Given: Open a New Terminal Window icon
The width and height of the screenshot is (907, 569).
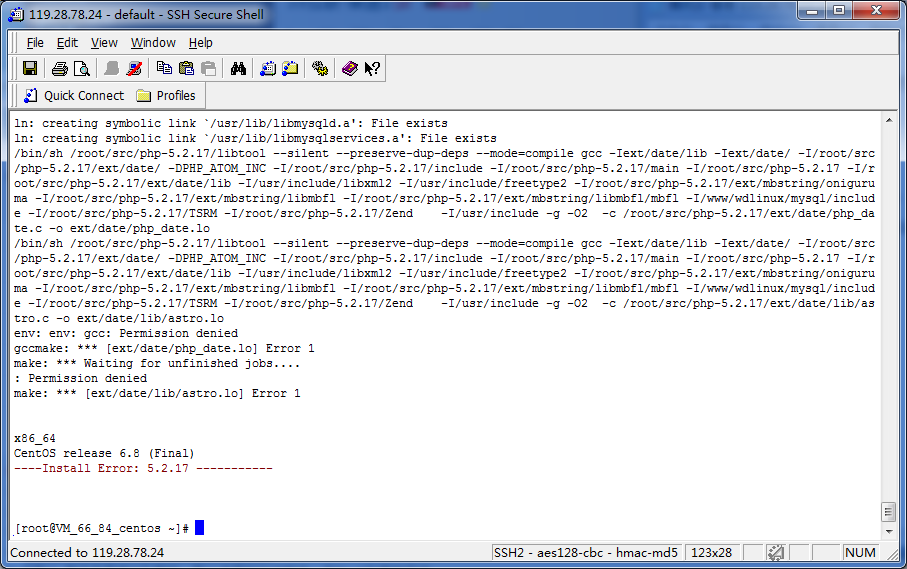Looking at the screenshot, I should tap(268, 69).
